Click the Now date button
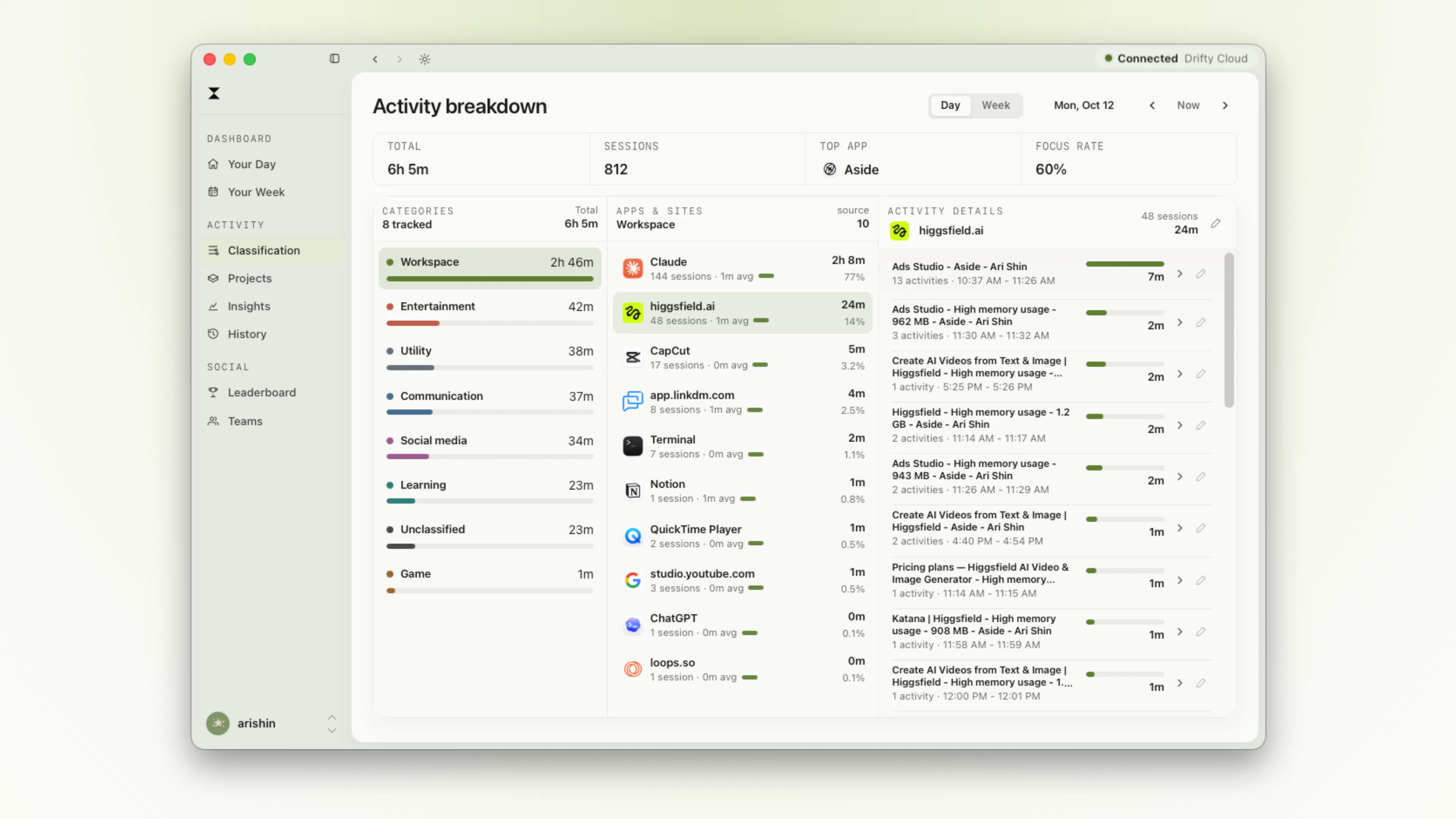 1188,105
